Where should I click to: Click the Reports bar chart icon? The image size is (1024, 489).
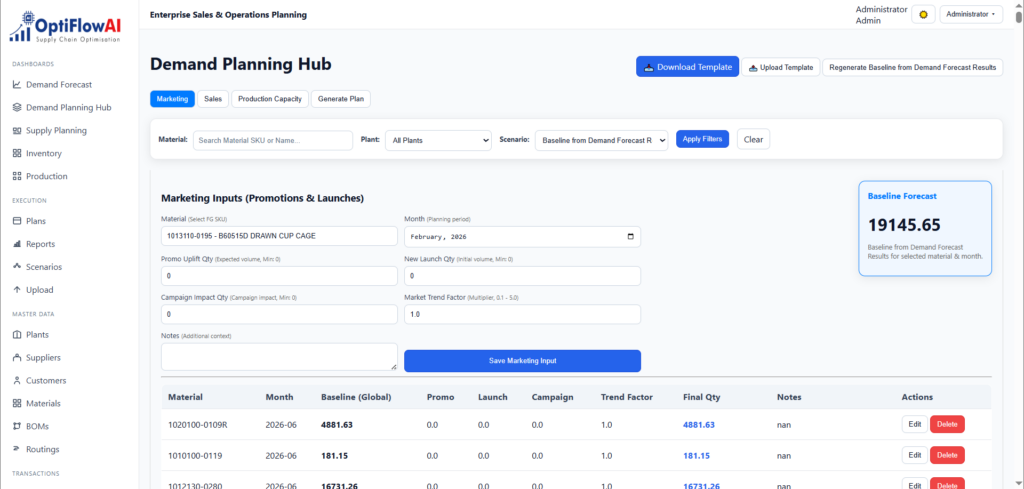click(x=17, y=244)
